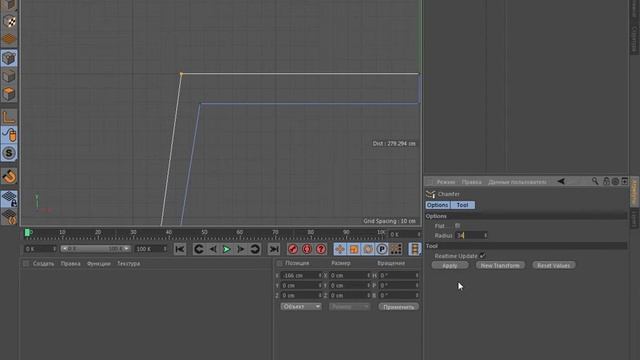Viewport: 640px width, 360px height.
Task: Click the Radius field stepper arrows
Action: click(x=485, y=236)
